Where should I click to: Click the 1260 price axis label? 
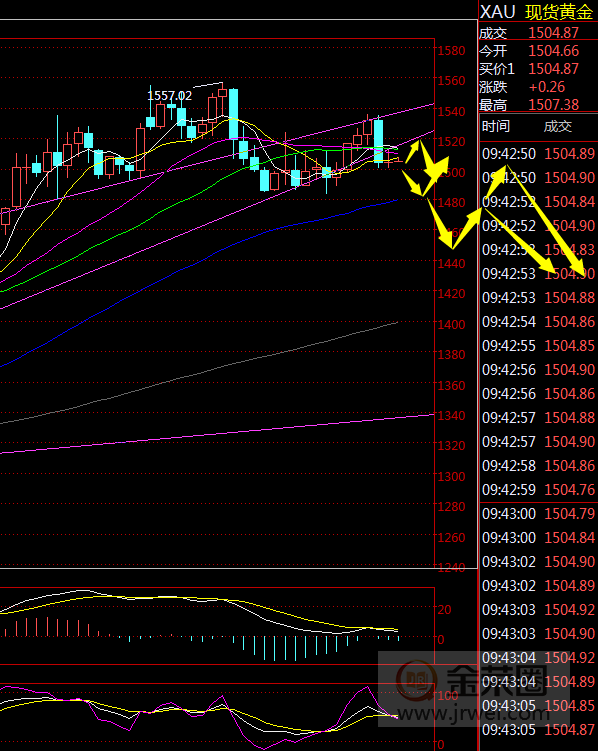[451, 537]
